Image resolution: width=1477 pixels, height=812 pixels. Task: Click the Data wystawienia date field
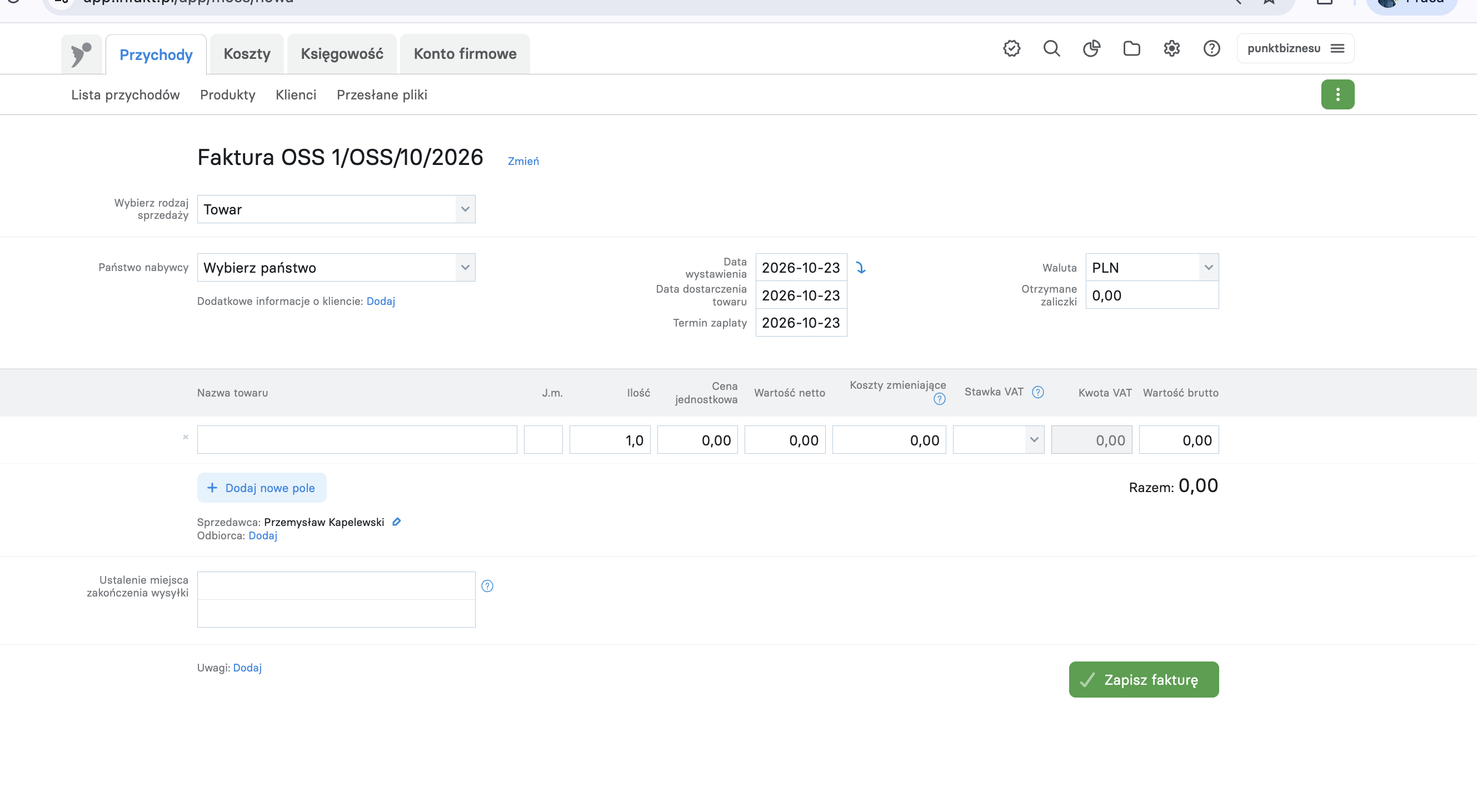pos(801,268)
